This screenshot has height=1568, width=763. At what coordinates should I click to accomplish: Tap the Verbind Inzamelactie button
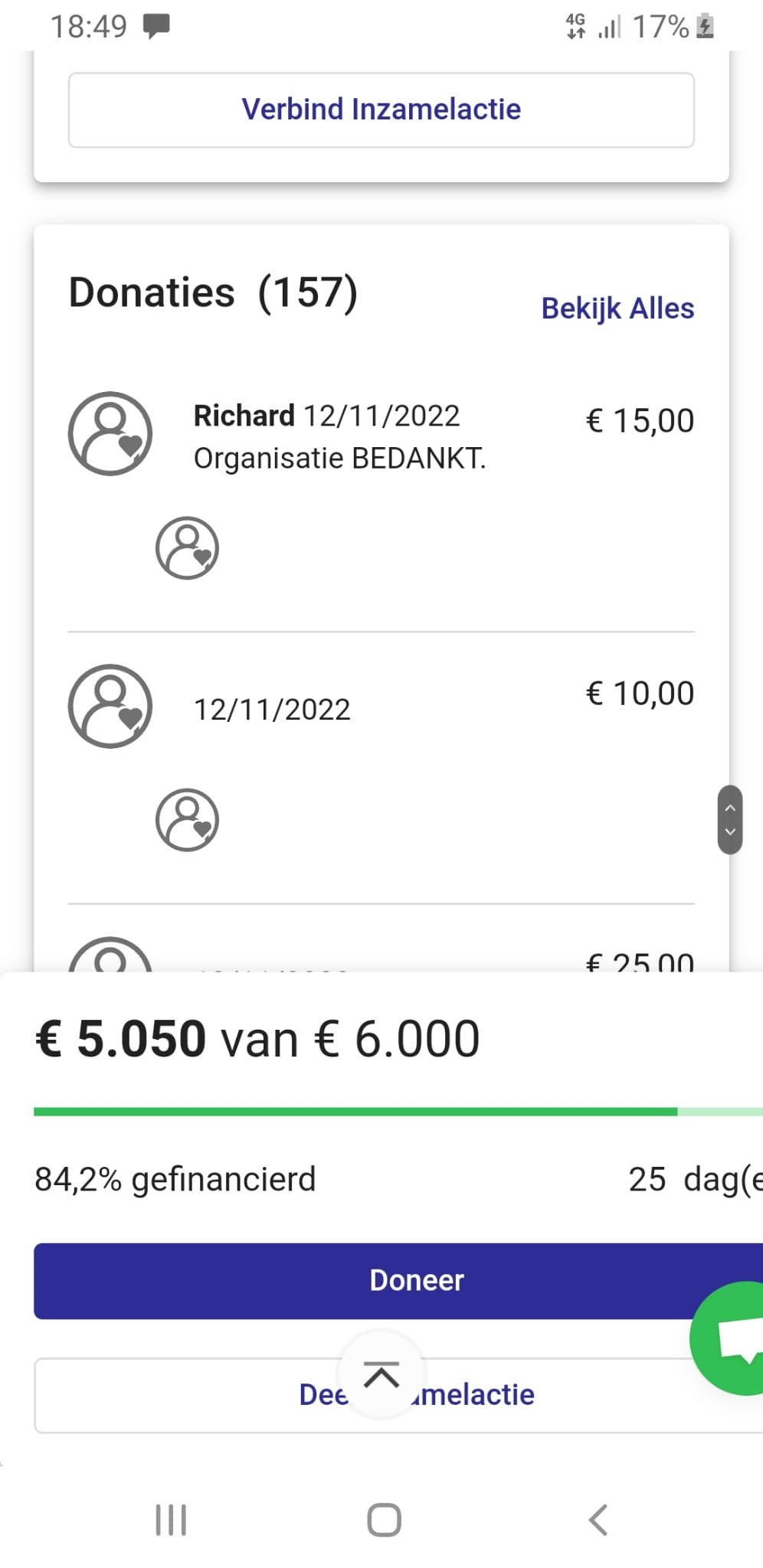[381, 110]
